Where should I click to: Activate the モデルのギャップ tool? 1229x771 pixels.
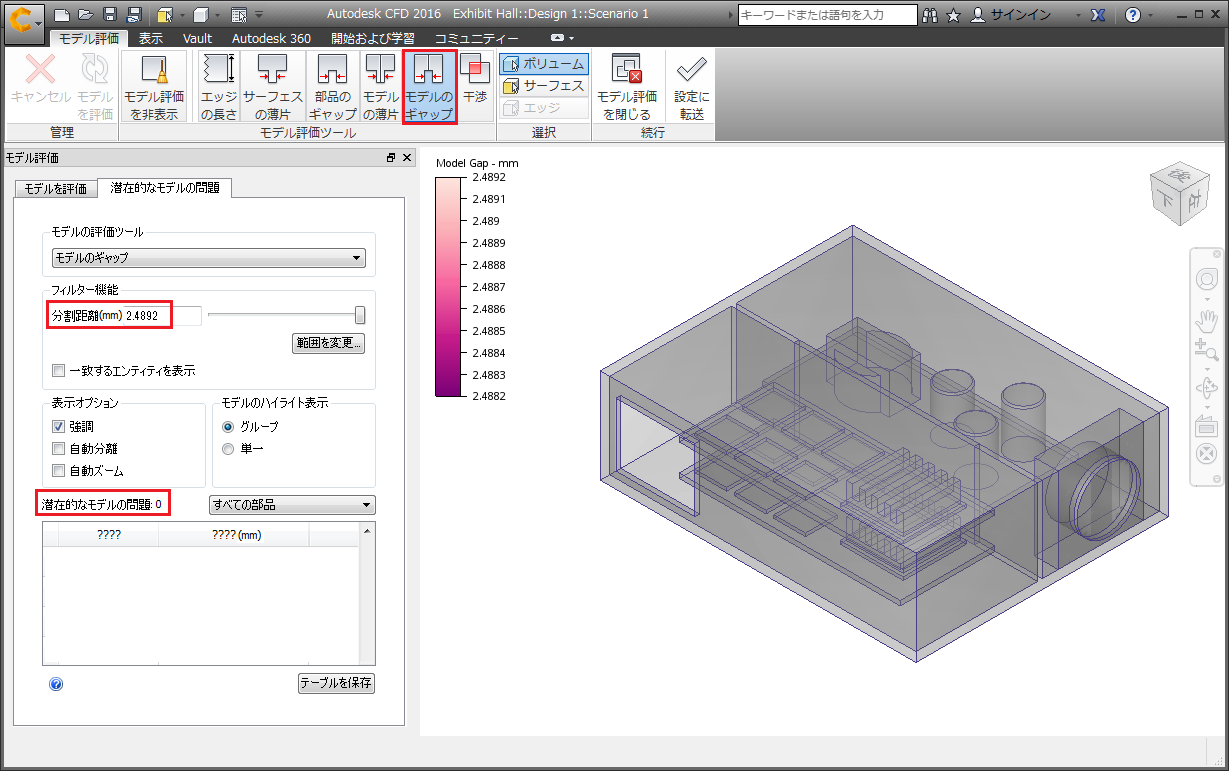(x=430, y=87)
